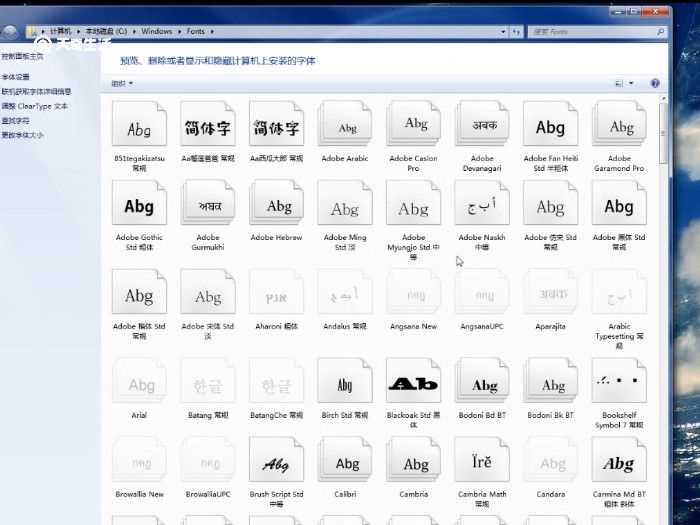Select the Bodoni Bd BT font
Image resolution: width=700 pixels, height=525 pixels.
click(482, 381)
